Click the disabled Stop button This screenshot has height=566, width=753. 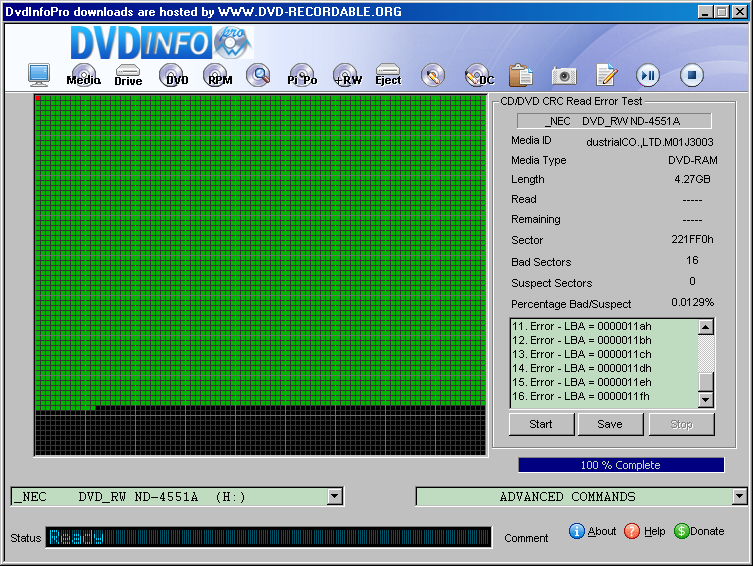tap(681, 424)
